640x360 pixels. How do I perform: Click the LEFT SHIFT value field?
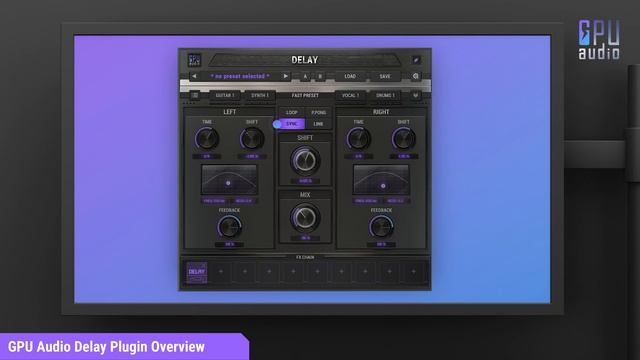pos(252,156)
